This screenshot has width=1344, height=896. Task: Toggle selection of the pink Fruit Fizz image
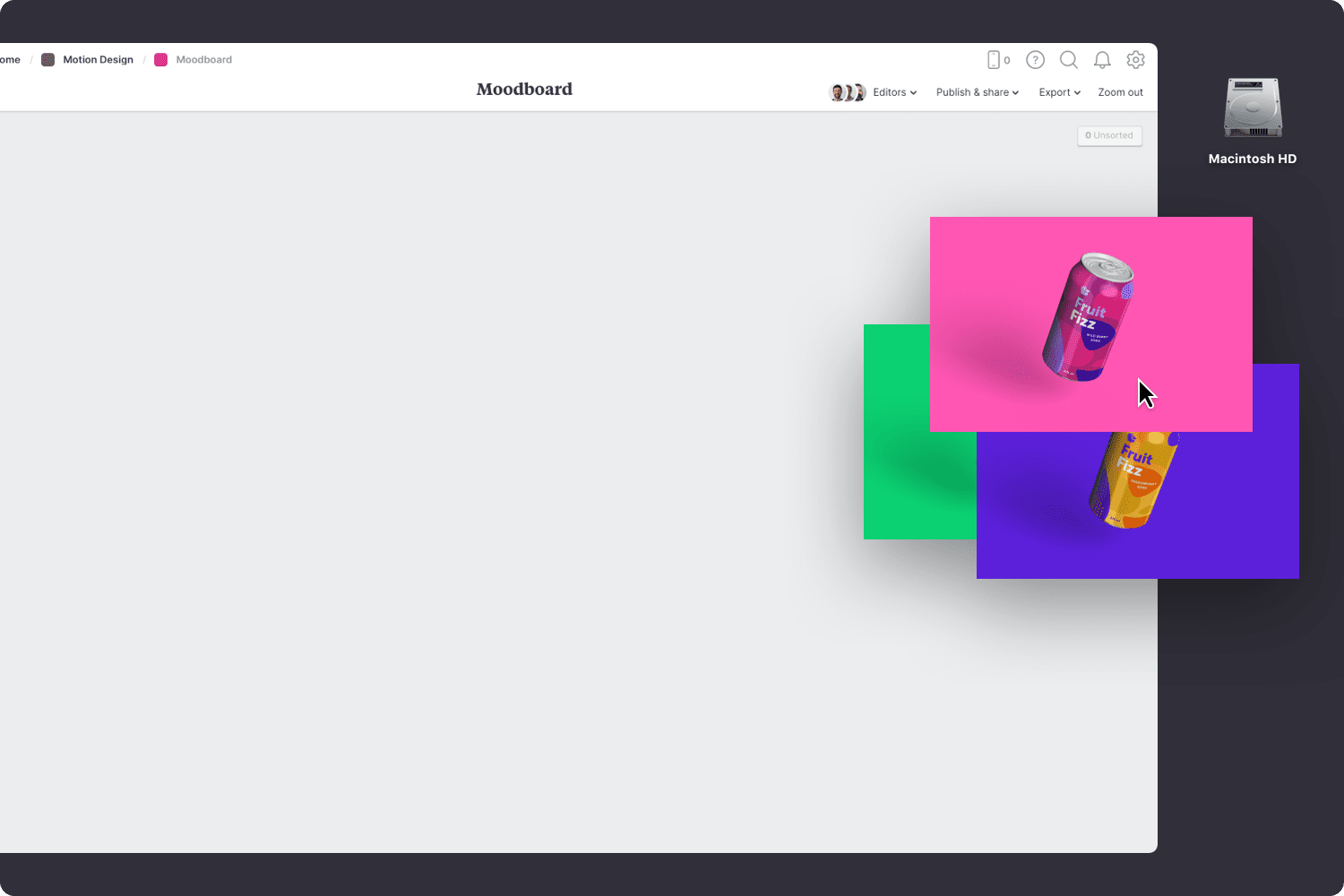pyautogui.click(x=1091, y=323)
